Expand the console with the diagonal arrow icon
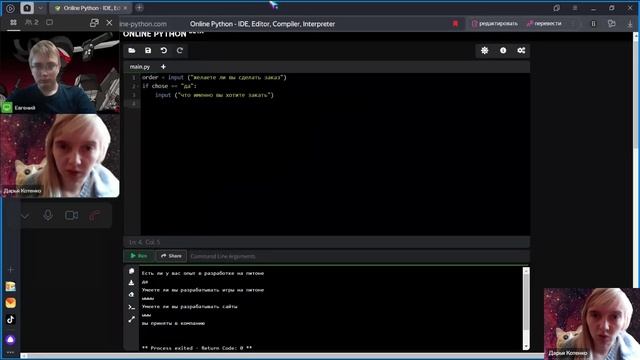 click(131, 320)
